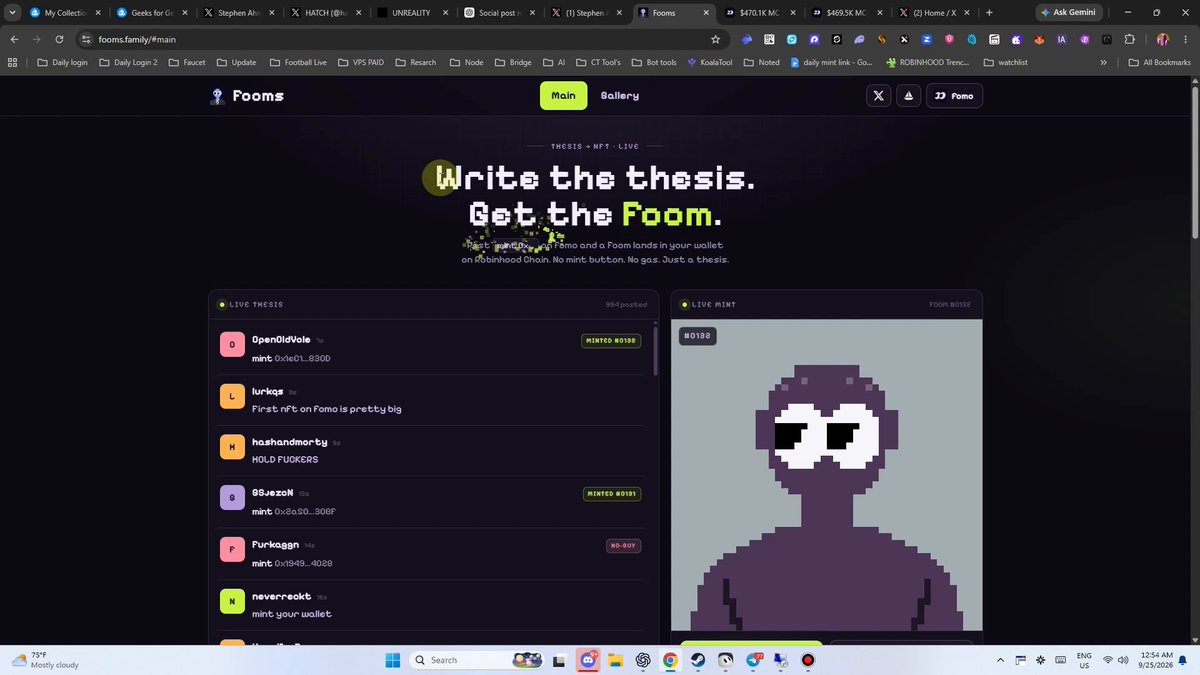Image resolution: width=1200 pixels, height=675 pixels.
Task: Click the F avatar beside Furkaggn
Action: [232, 549]
